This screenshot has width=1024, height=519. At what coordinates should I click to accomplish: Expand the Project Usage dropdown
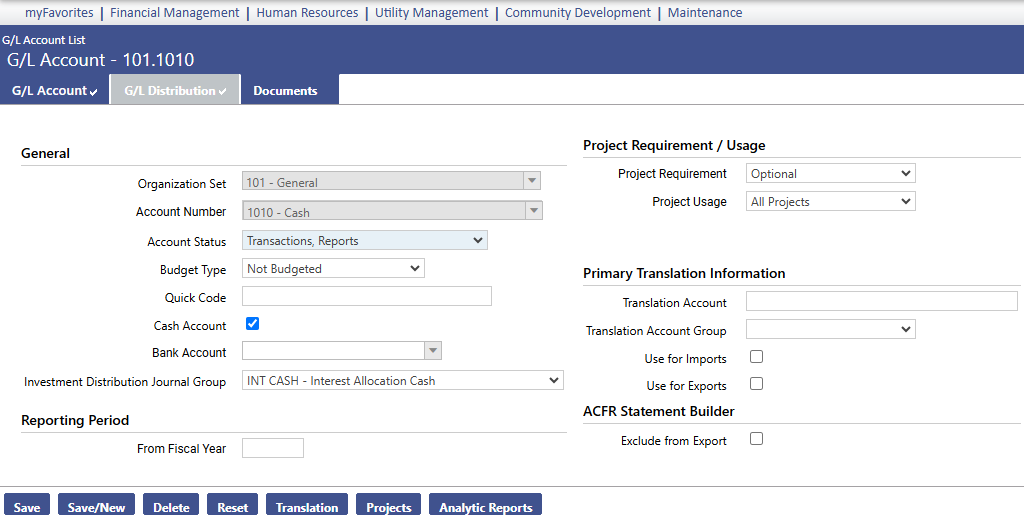tap(831, 201)
